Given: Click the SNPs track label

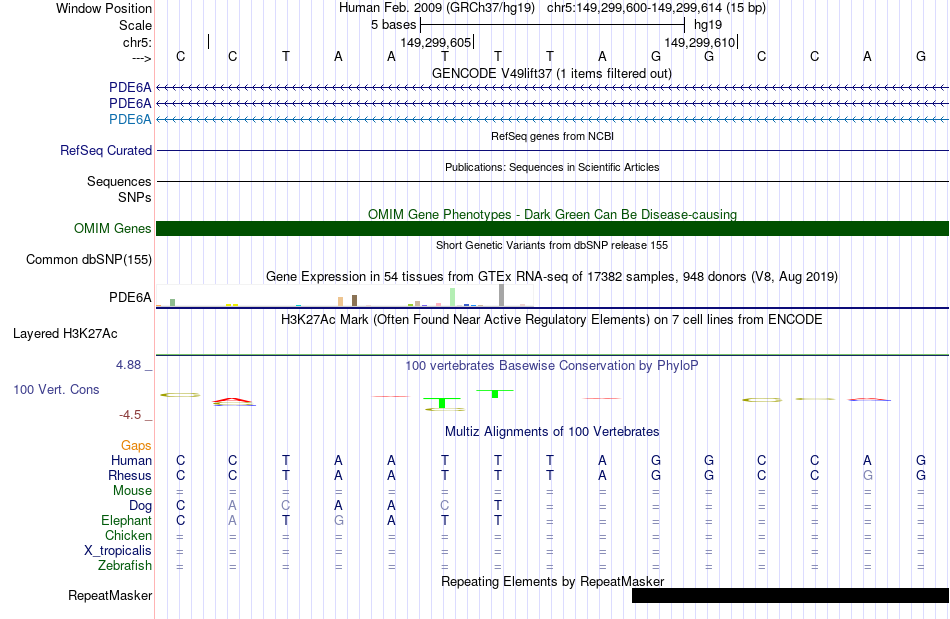Looking at the screenshot, I should point(135,197).
